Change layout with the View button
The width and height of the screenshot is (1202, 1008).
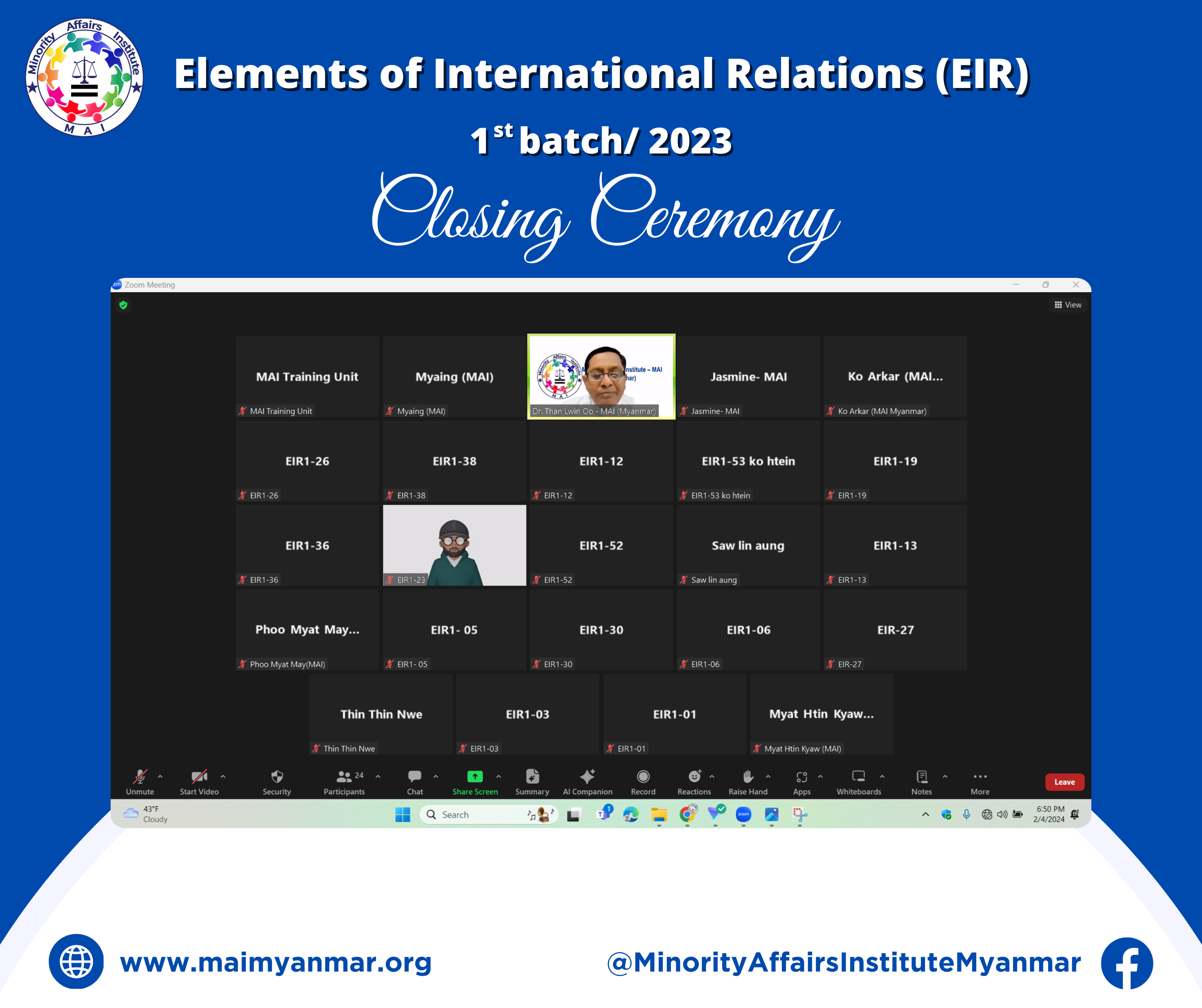(x=1068, y=304)
